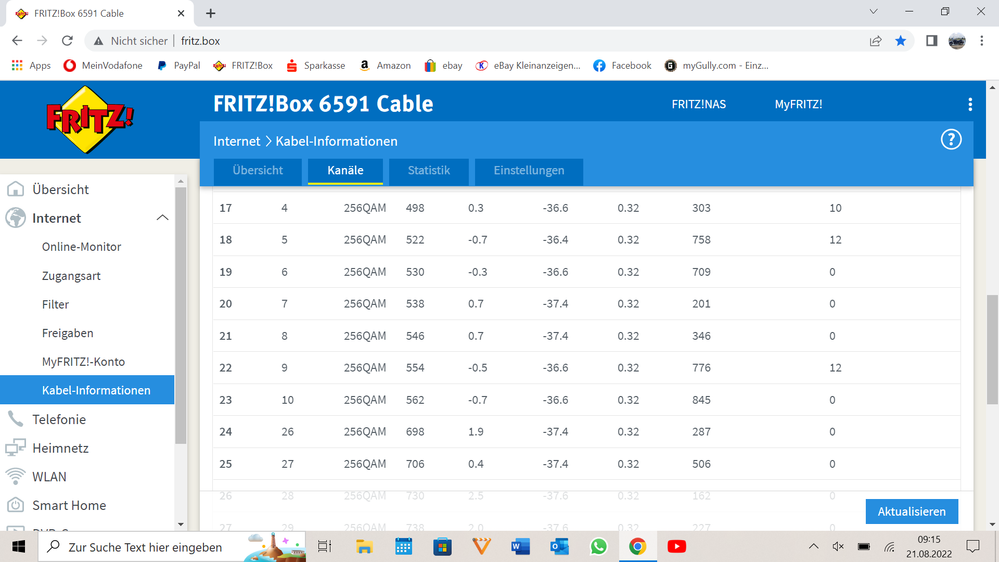Click the muted volume tray icon
The image size is (999, 562).
coord(838,547)
